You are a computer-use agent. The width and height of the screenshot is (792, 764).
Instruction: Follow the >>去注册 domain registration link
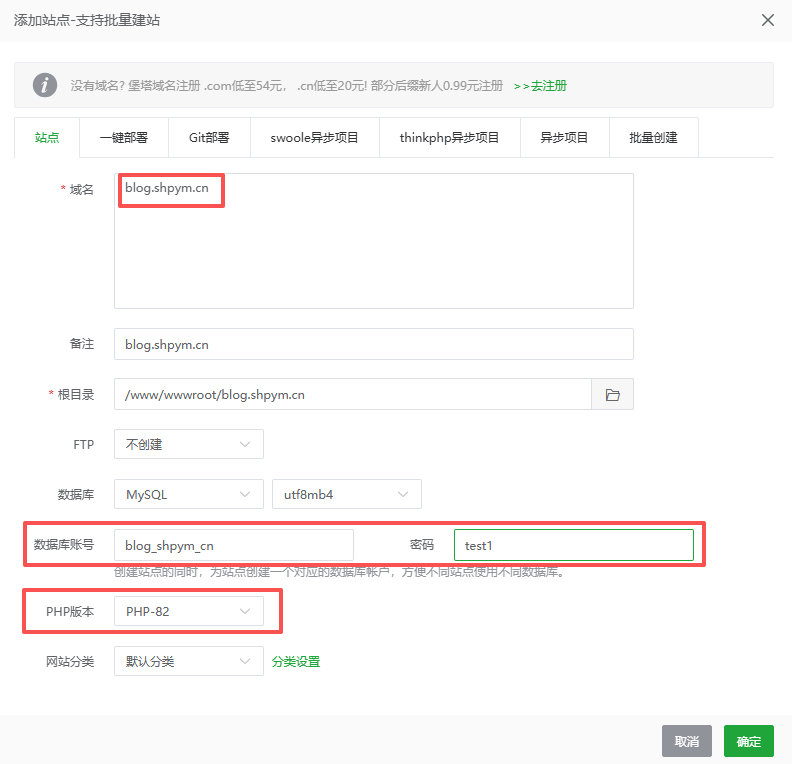pyautogui.click(x=540, y=86)
